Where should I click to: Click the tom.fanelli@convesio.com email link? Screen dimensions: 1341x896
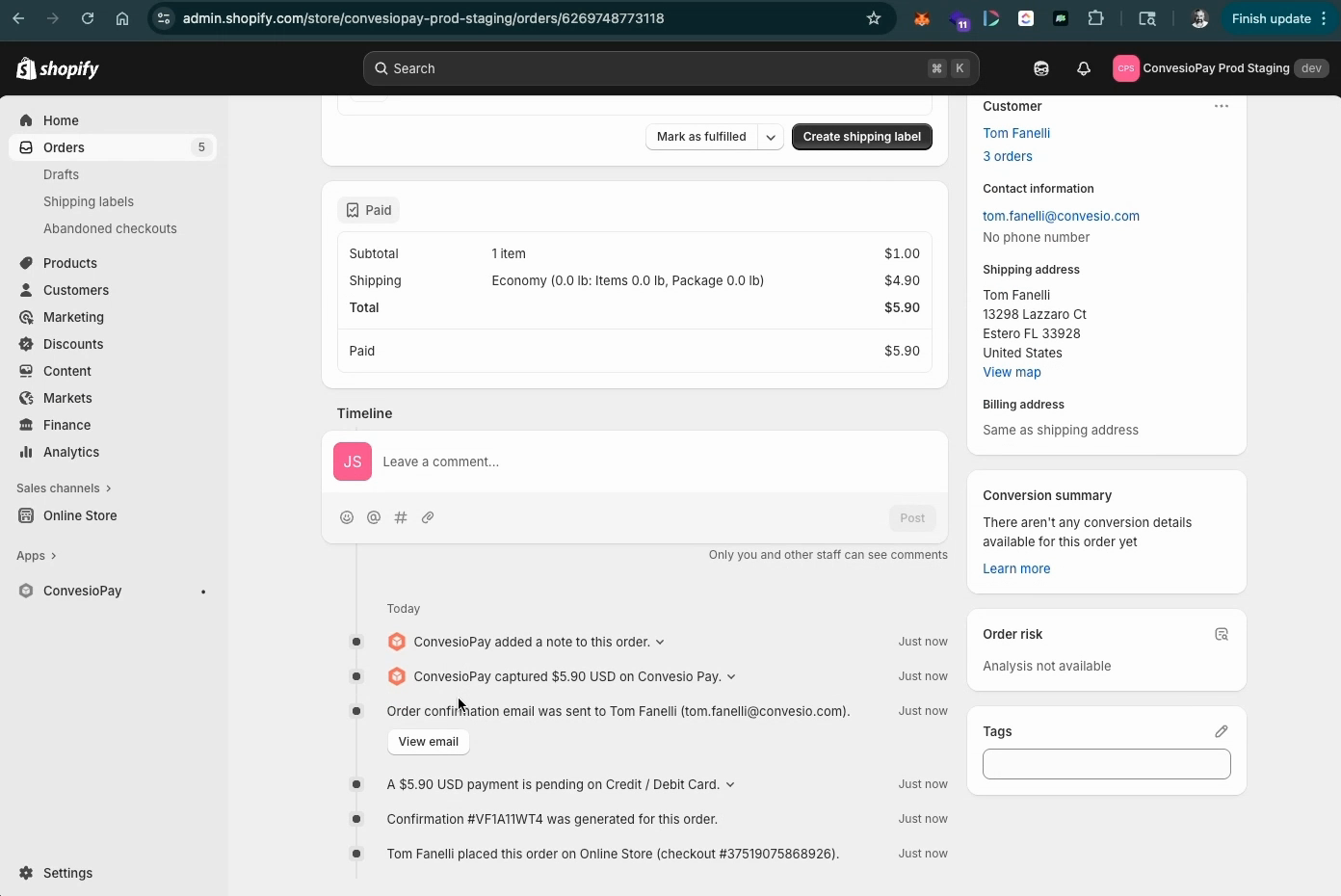pos(1061,216)
